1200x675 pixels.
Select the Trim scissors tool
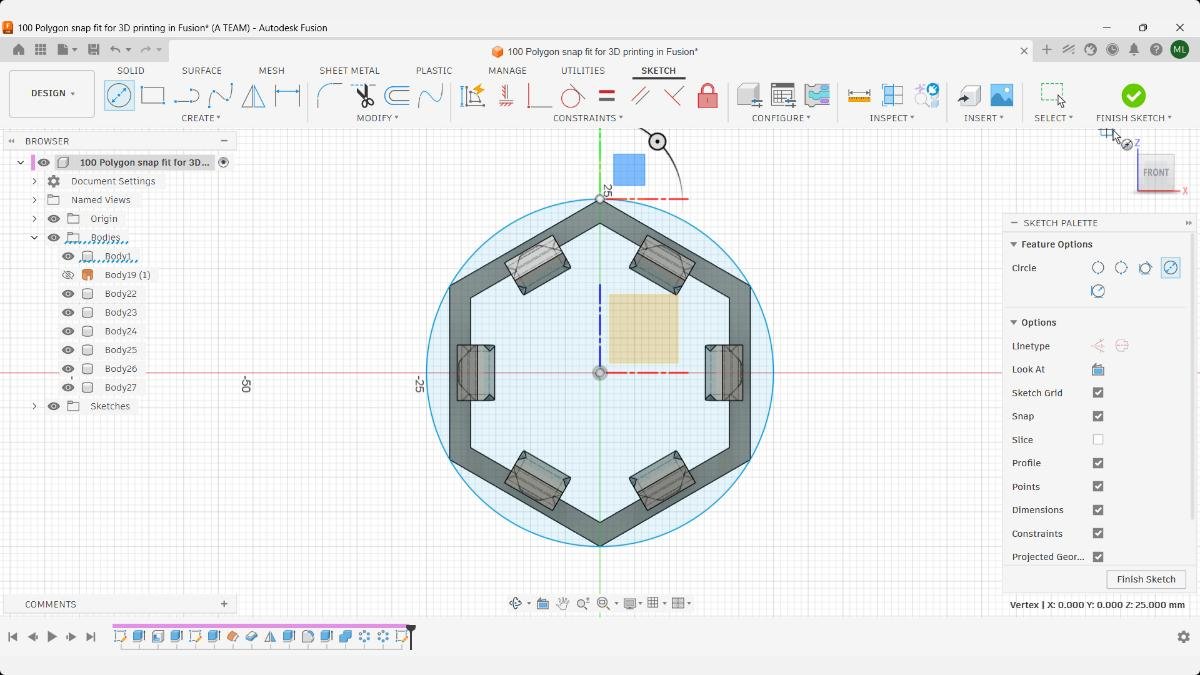pos(364,96)
